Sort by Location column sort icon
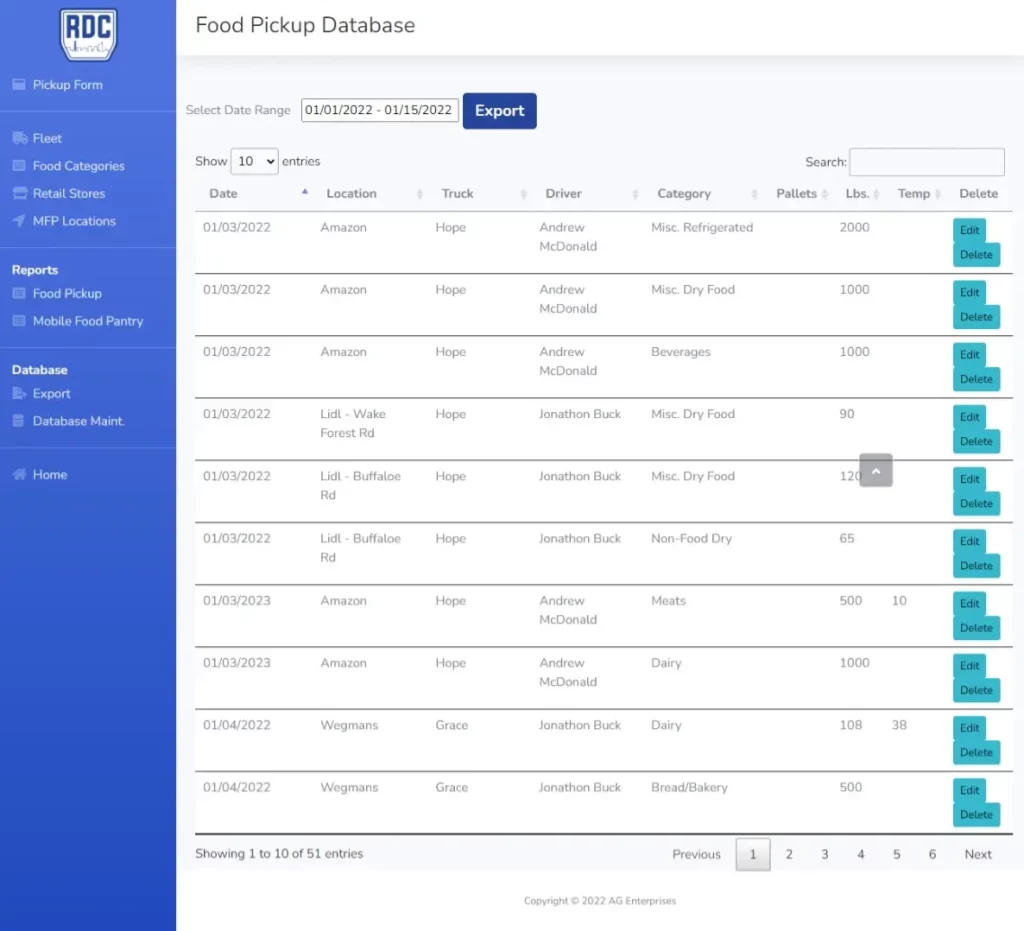Viewport: 1024px width, 931px height. click(419, 194)
